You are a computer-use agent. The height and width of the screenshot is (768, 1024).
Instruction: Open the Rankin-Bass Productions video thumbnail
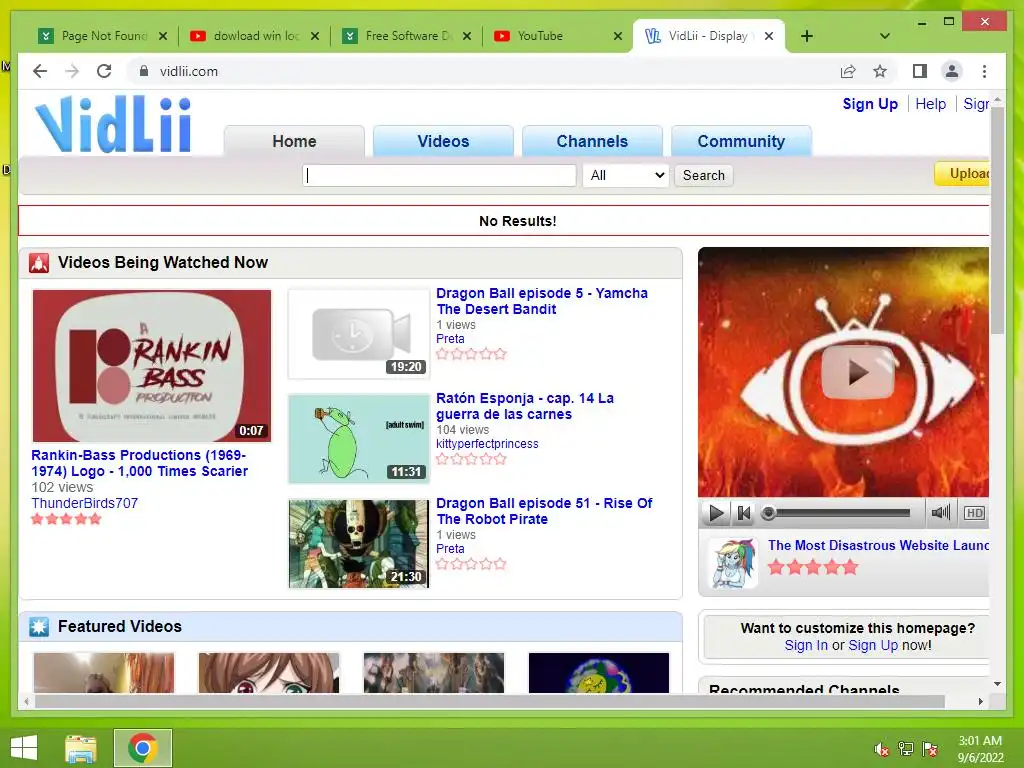[x=152, y=366]
